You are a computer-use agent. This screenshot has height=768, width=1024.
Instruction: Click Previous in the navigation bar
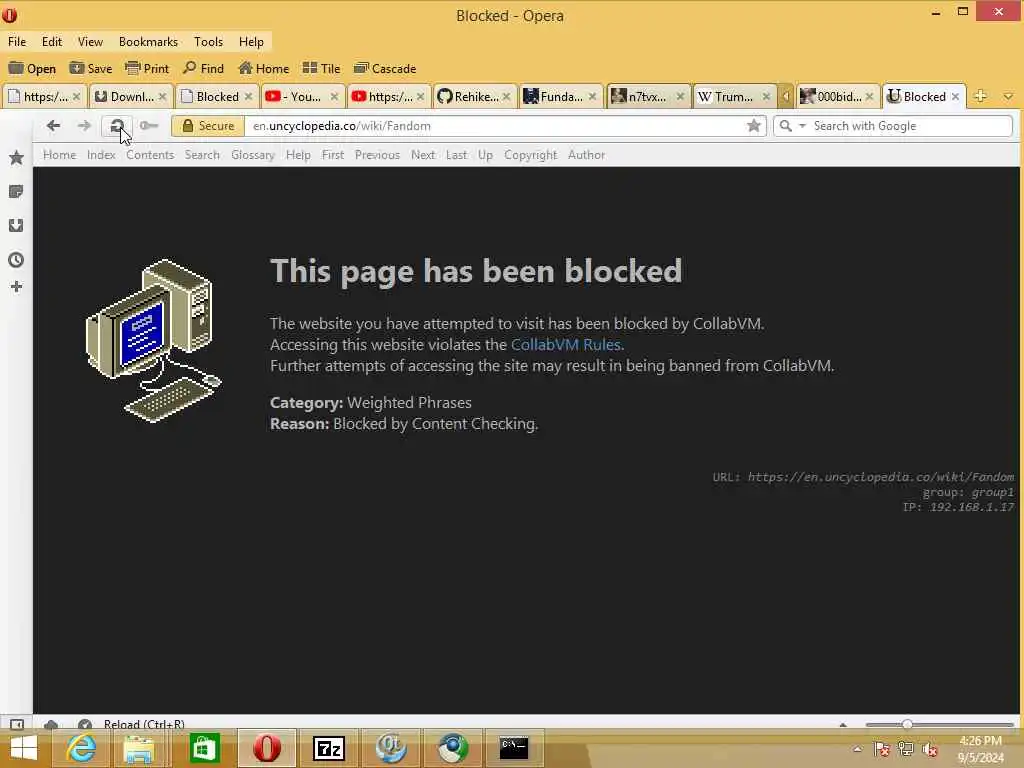coord(377,155)
